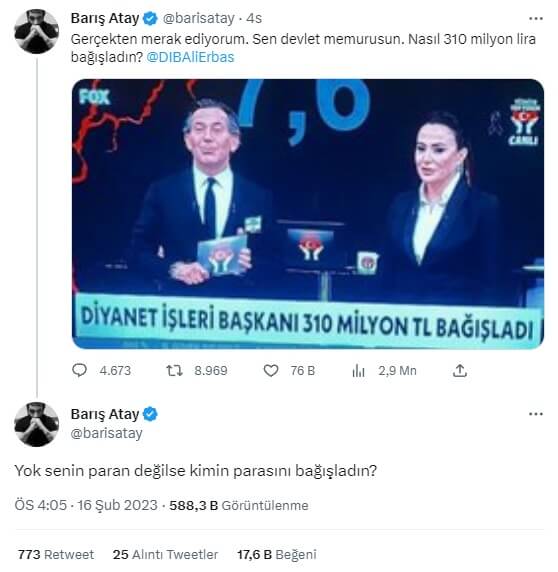
Task: Click the ÖS 4:05 · 16 Şub 2023 timestamp
Action: click(x=86, y=505)
